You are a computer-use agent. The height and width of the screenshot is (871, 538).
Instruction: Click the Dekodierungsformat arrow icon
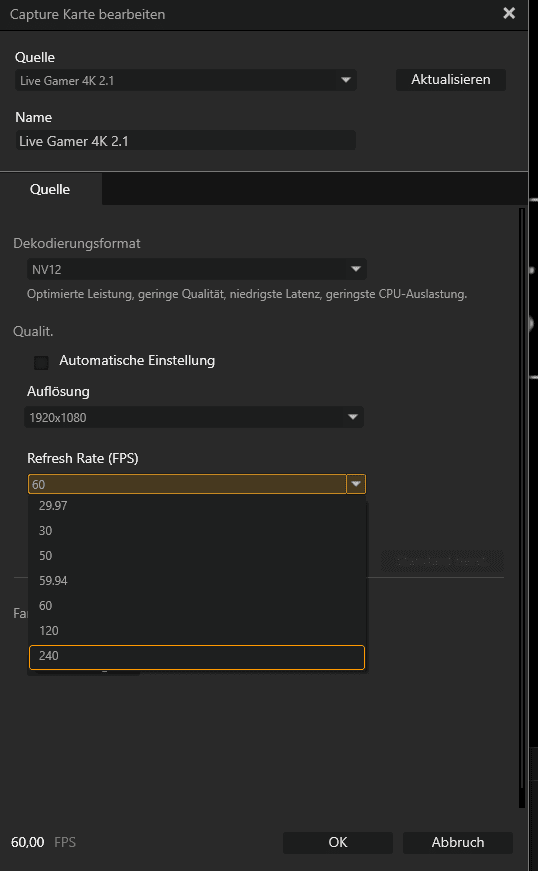[x=355, y=269]
